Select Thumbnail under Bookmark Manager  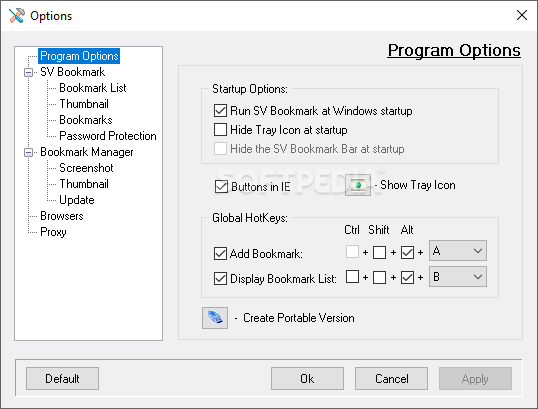click(x=84, y=184)
